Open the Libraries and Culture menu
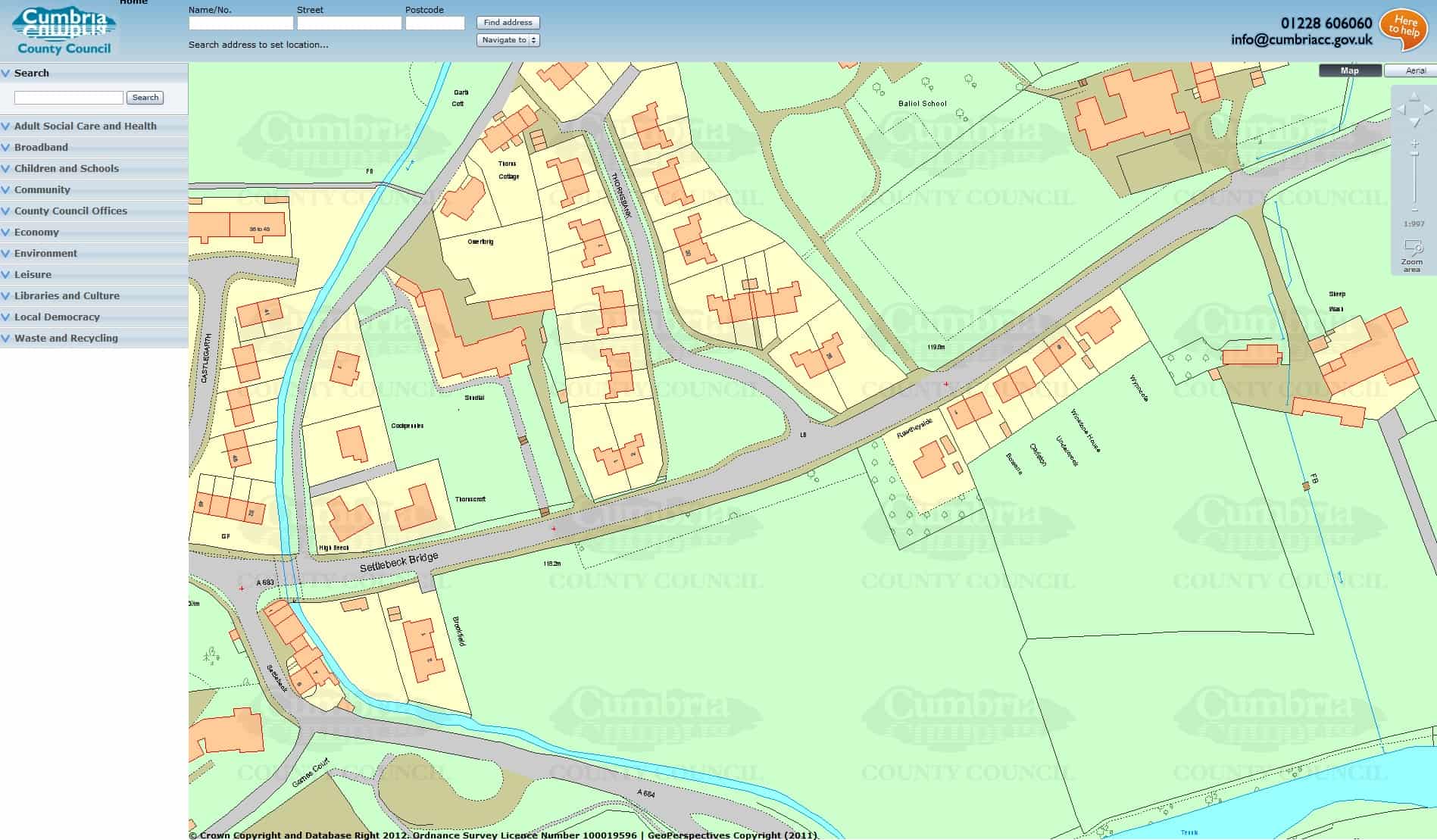1437x840 pixels. point(67,296)
